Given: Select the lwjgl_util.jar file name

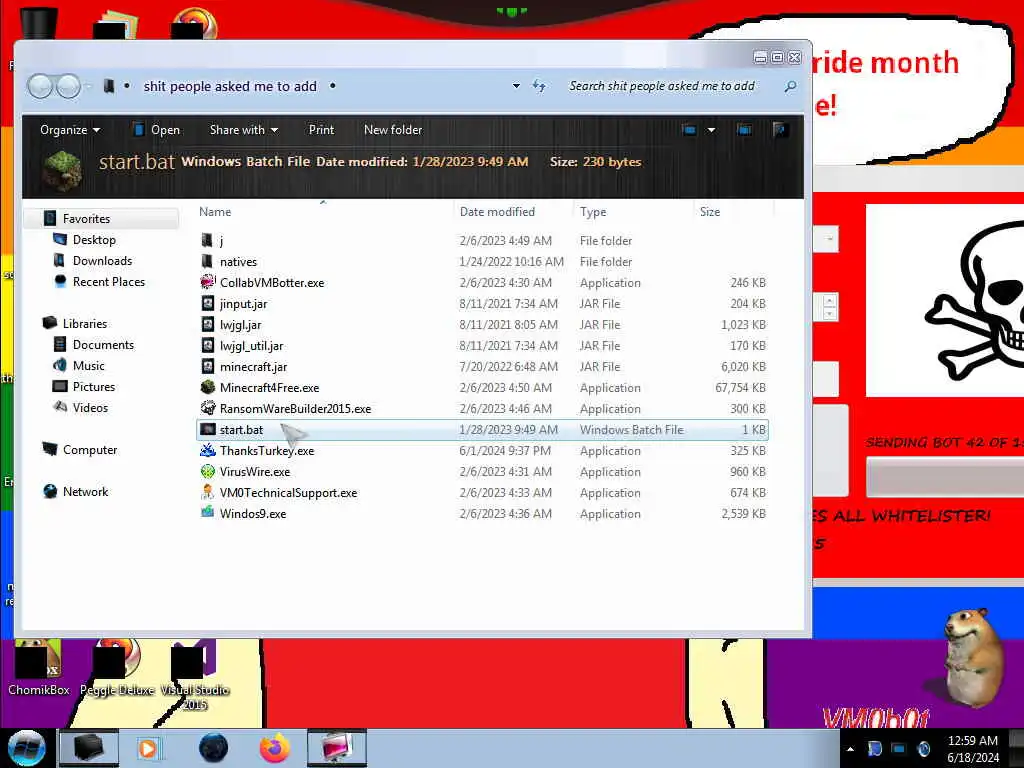Looking at the screenshot, I should [251, 345].
